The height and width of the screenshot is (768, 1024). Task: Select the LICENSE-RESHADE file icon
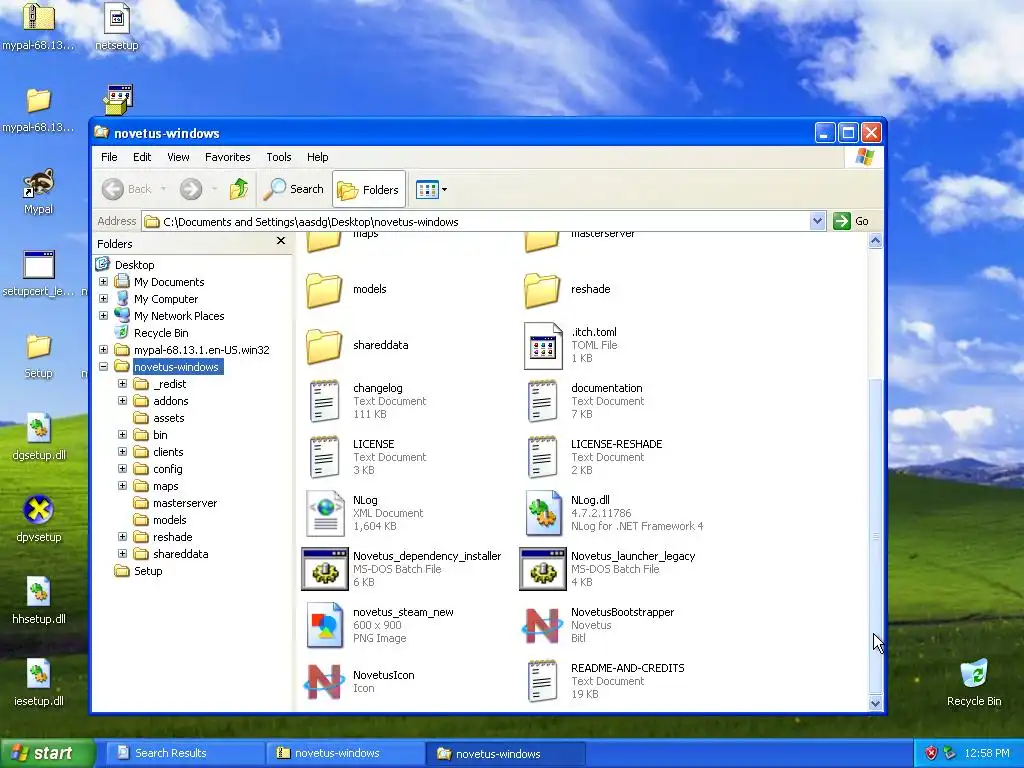[542, 457]
